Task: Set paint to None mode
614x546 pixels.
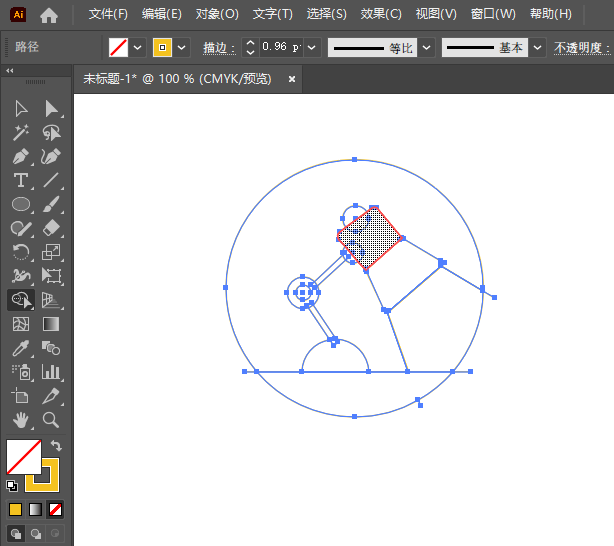Action: [55, 510]
